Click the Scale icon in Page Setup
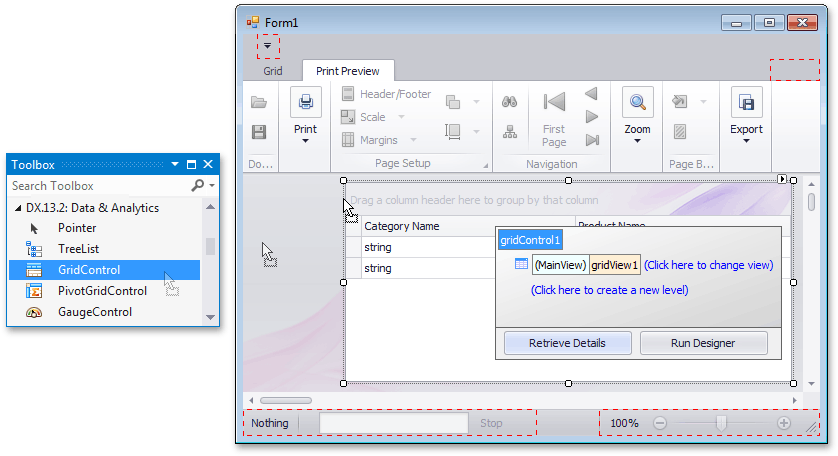The width and height of the screenshot is (838, 456). pyautogui.click(x=348, y=117)
